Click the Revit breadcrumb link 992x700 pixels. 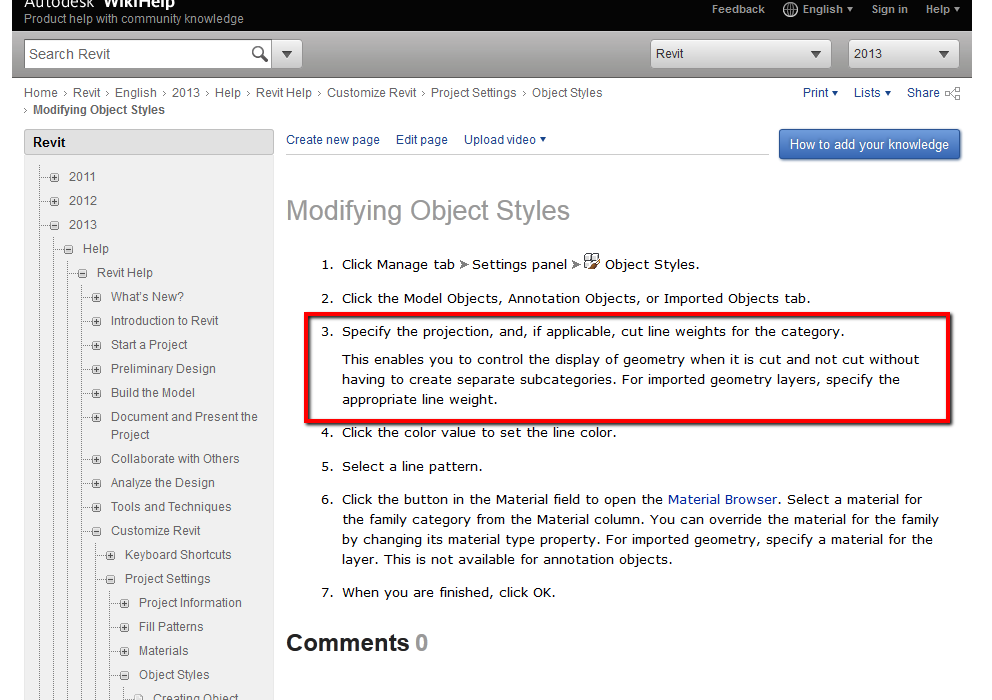click(87, 93)
